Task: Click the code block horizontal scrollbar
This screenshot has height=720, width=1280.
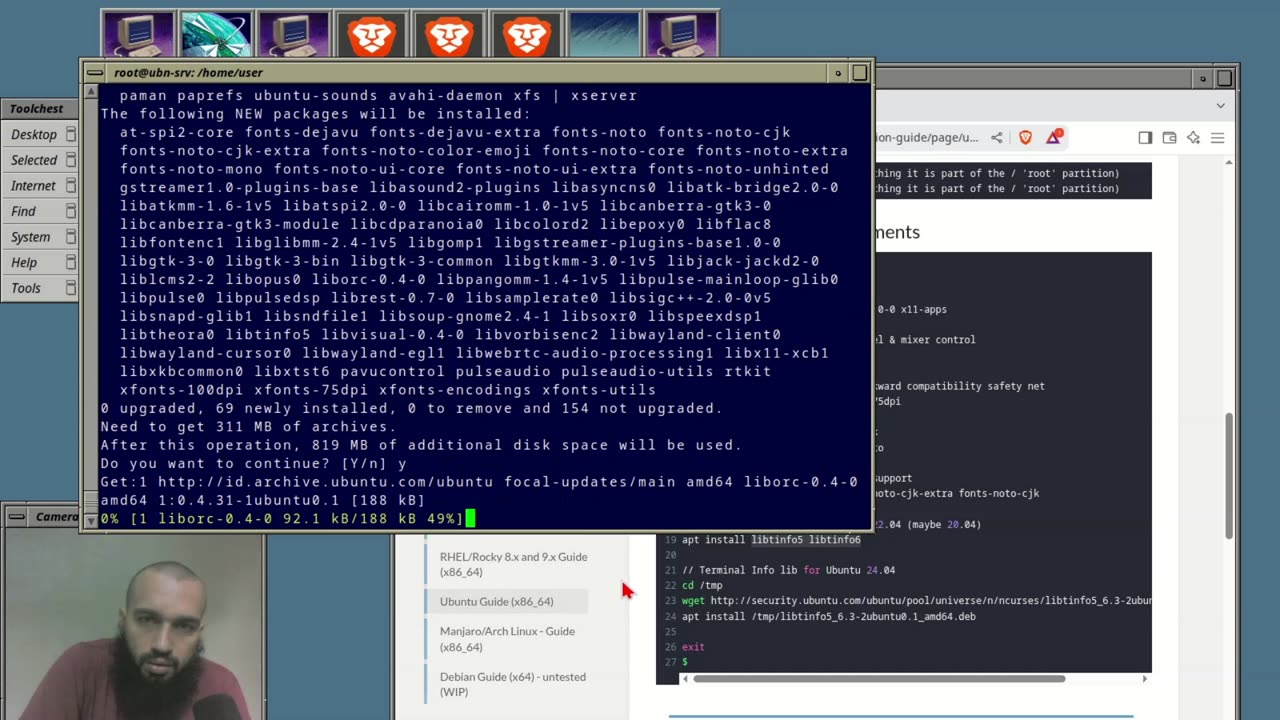Action: coord(879,679)
